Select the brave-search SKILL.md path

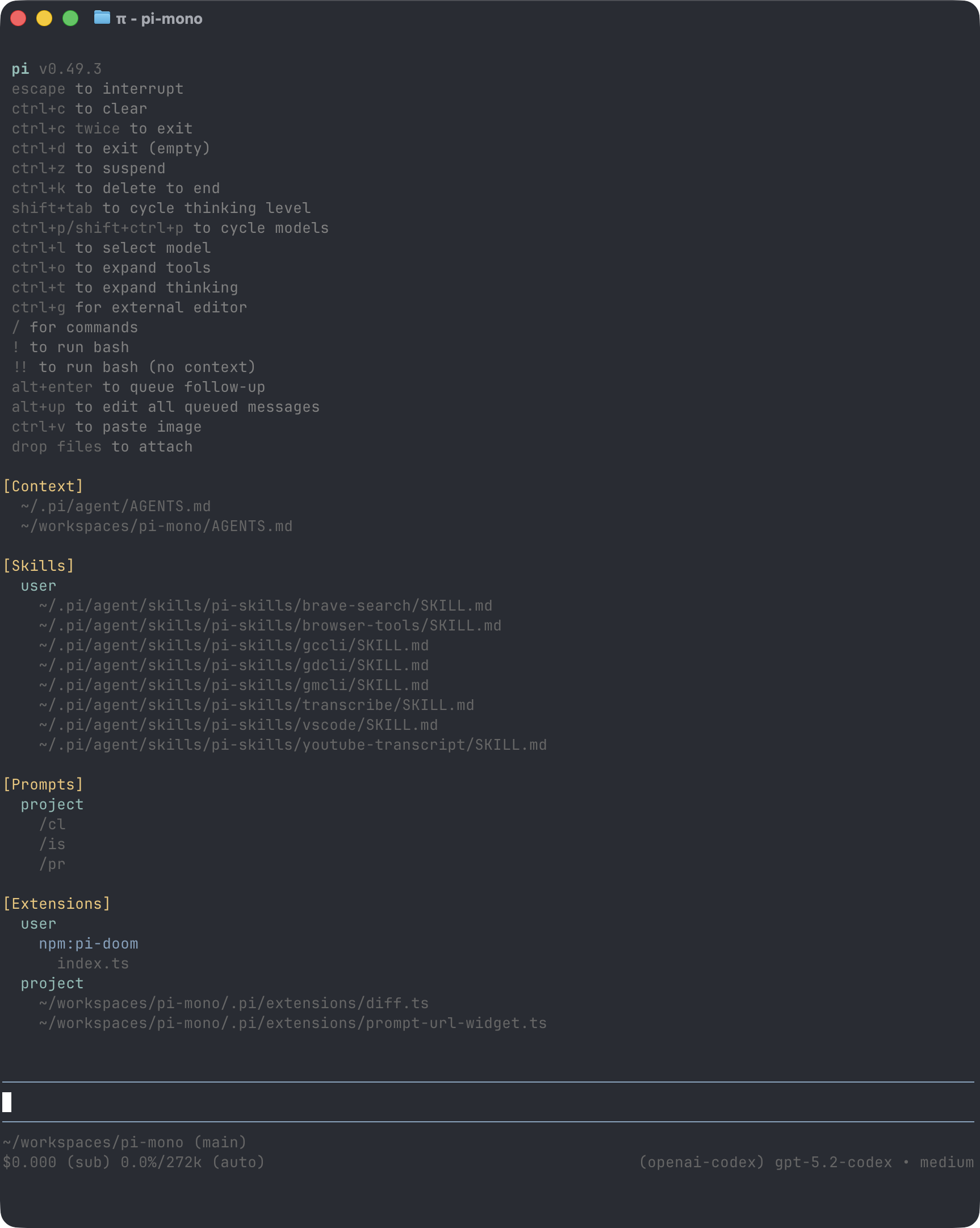coord(265,605)
